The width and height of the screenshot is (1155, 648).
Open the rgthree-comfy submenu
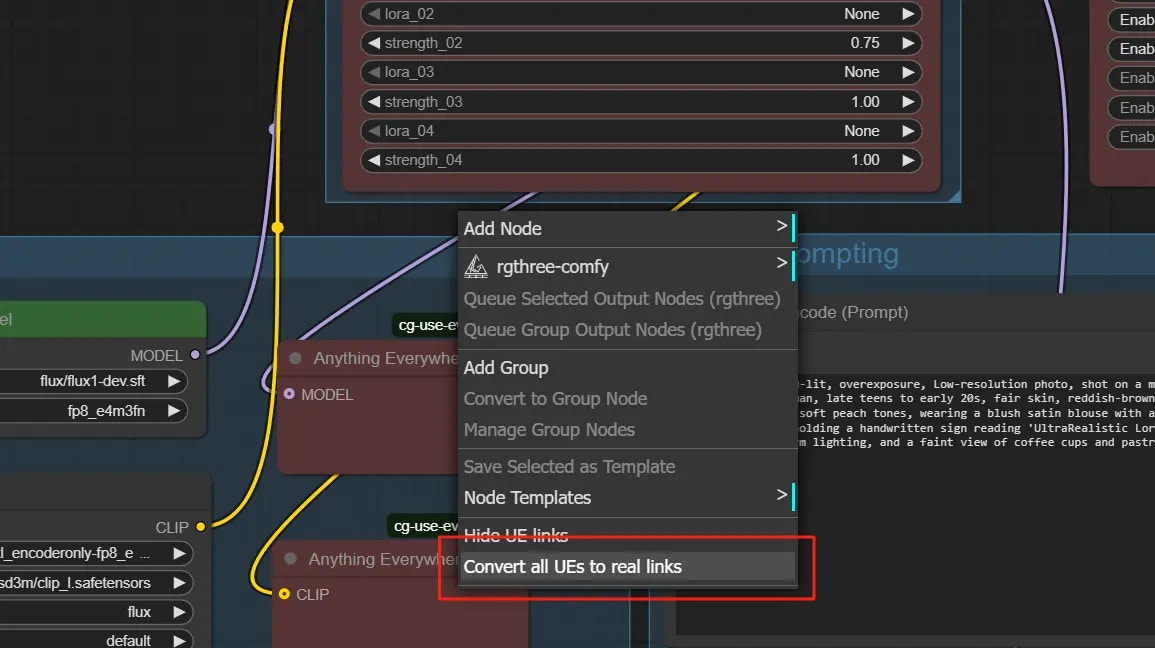[x=628, y=267]
